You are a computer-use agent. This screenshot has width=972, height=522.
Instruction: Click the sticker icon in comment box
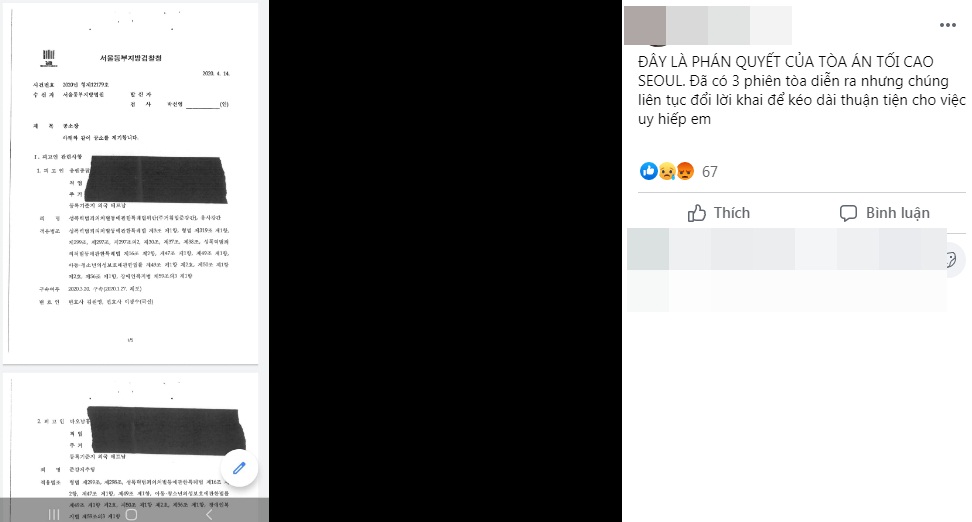click(953, 259)
